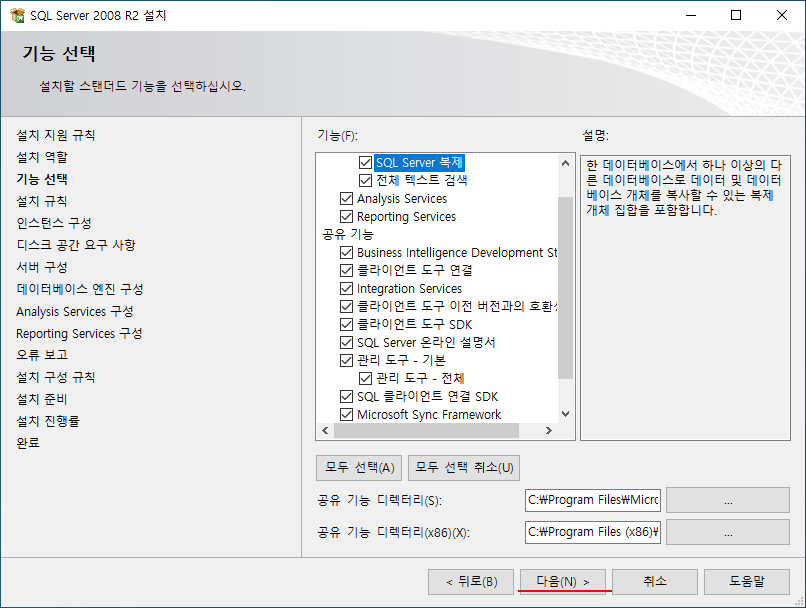This screenshot has width=806, height=608.
Task: Click the vertical scrollbar thumb in feature list
Action: pos(565,288)
